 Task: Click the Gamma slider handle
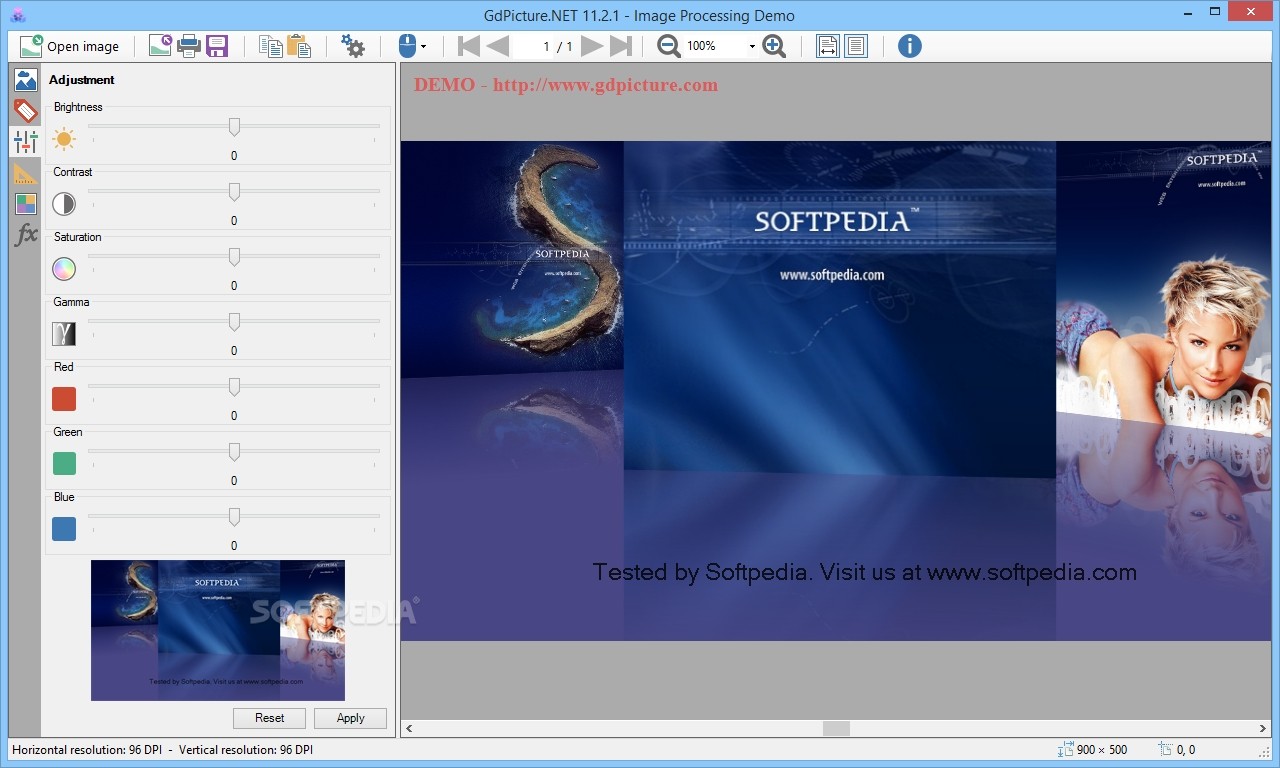[x=234, y=322]
